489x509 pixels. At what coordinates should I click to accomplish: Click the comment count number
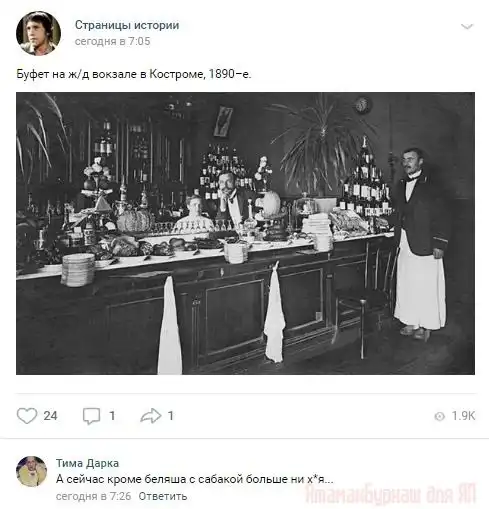point(112,416)
